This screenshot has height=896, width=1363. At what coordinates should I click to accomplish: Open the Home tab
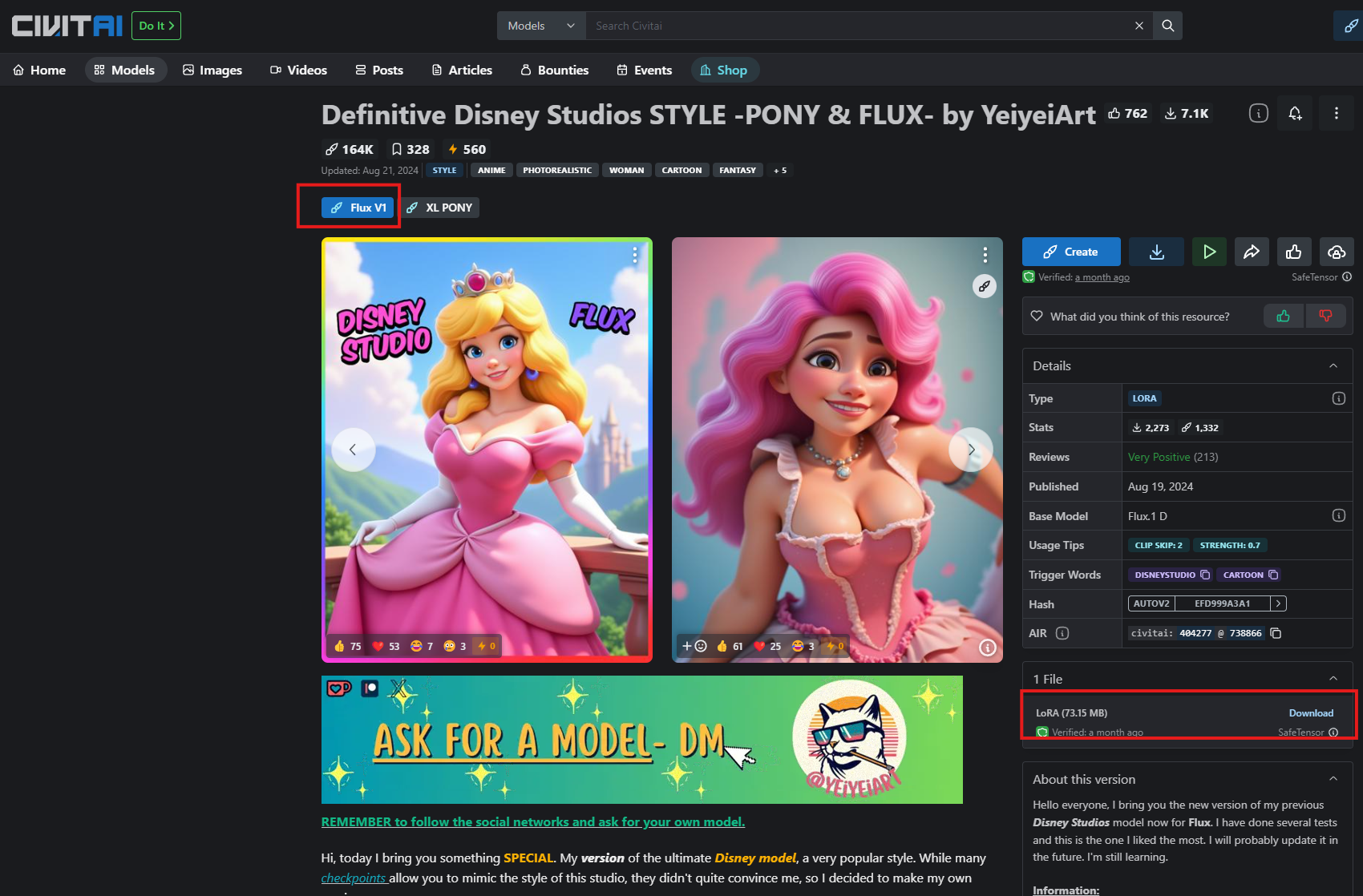[39, 70]
